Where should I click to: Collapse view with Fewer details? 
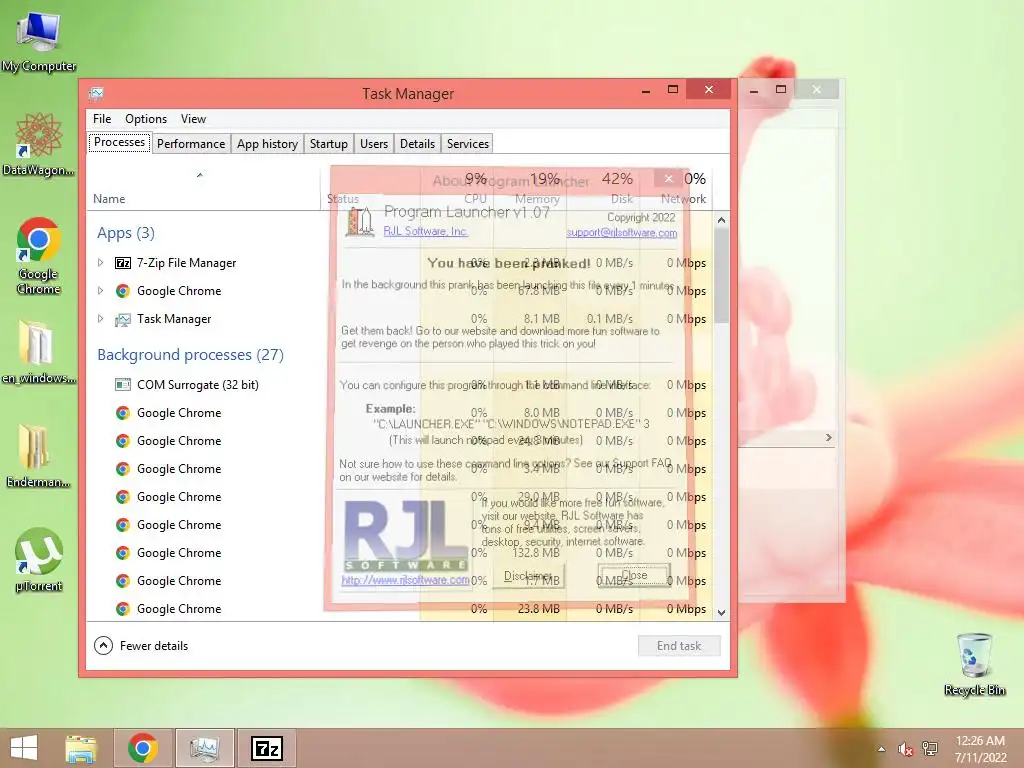(x=141, y=646)
